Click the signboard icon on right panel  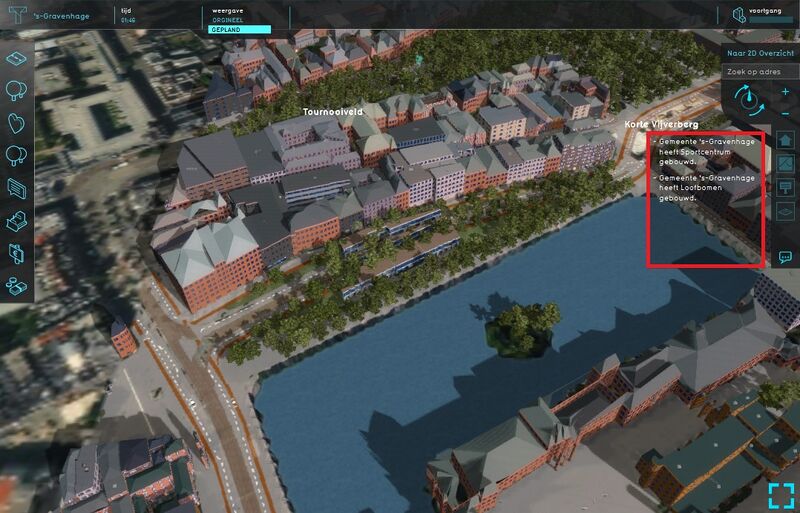point(785,187)
